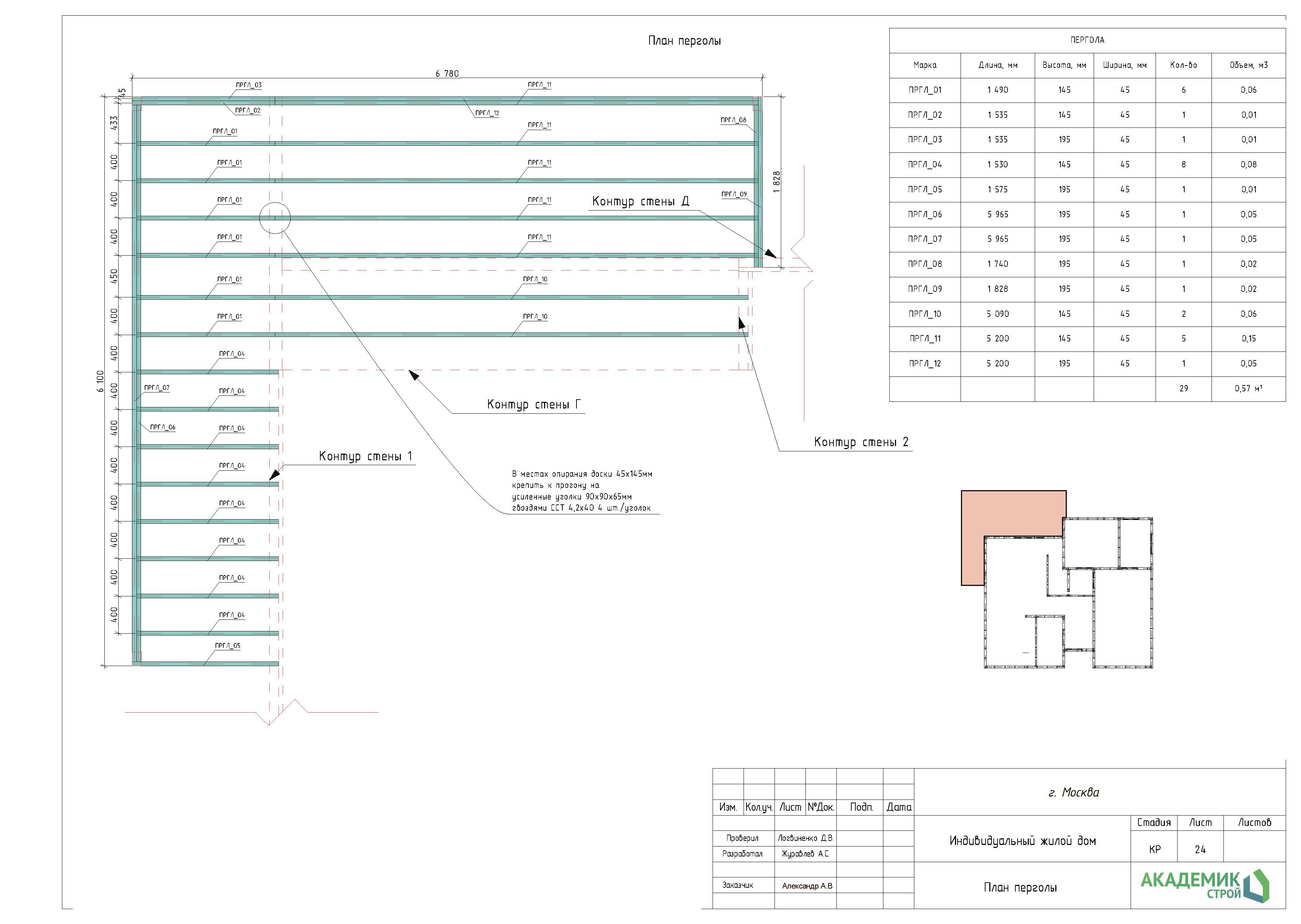Click the 'Объем, м3' column header
This screenshot has height=924, width=1301.
click(1248, 66)
